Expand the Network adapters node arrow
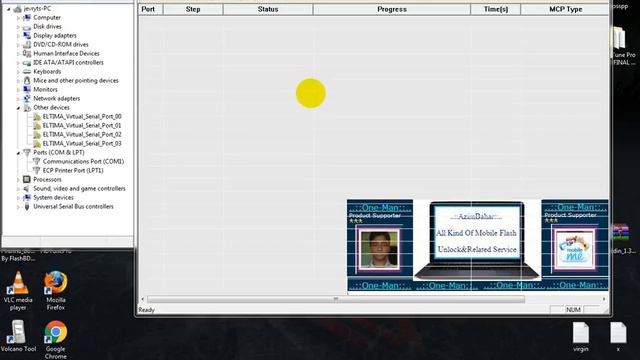Image resolution: width=640 pixels, height=360 pixels. pos(18,98)
